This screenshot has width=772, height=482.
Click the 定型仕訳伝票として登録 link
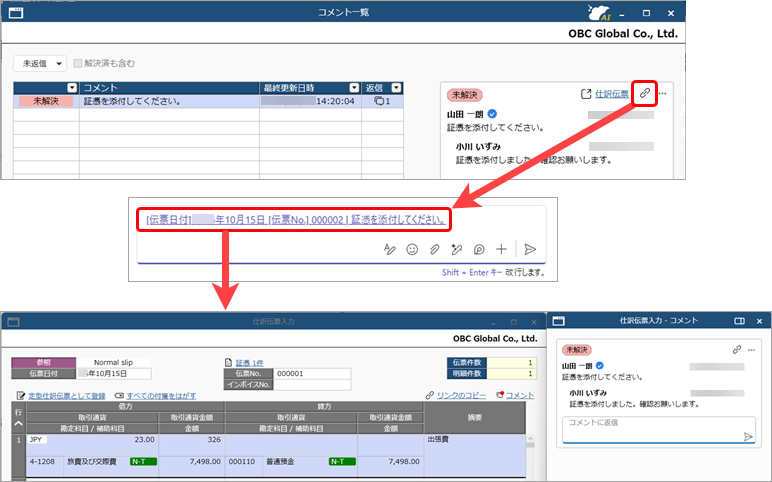point(66,395)
